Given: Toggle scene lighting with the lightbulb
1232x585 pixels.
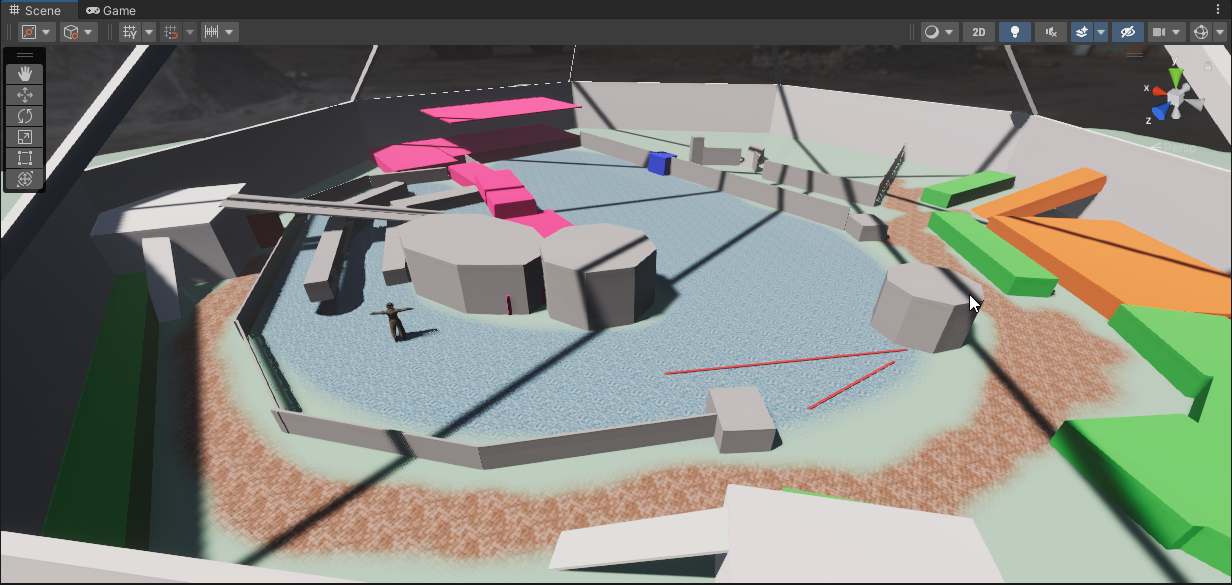Looking at the screenshot, I should pos(1014,32).
